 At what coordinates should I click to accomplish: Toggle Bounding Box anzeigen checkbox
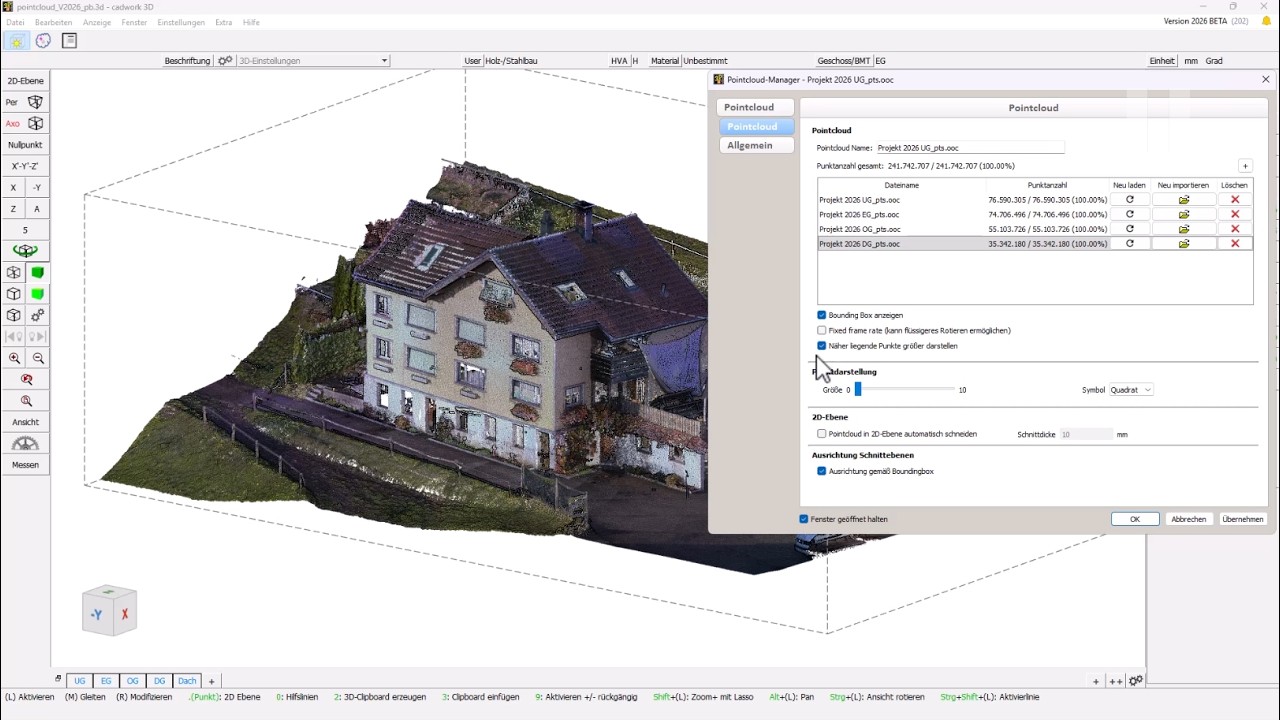tap(822, 315)
